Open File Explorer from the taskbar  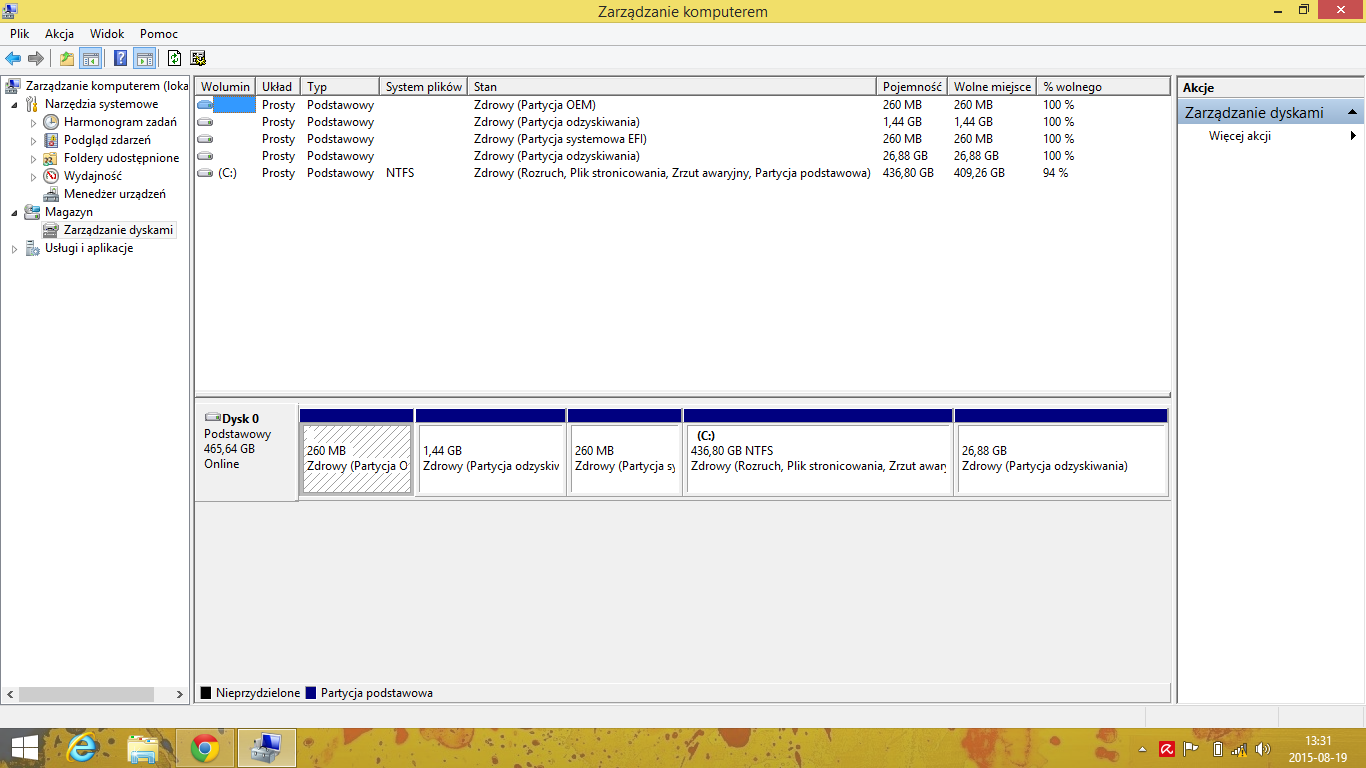pos(143,748)
